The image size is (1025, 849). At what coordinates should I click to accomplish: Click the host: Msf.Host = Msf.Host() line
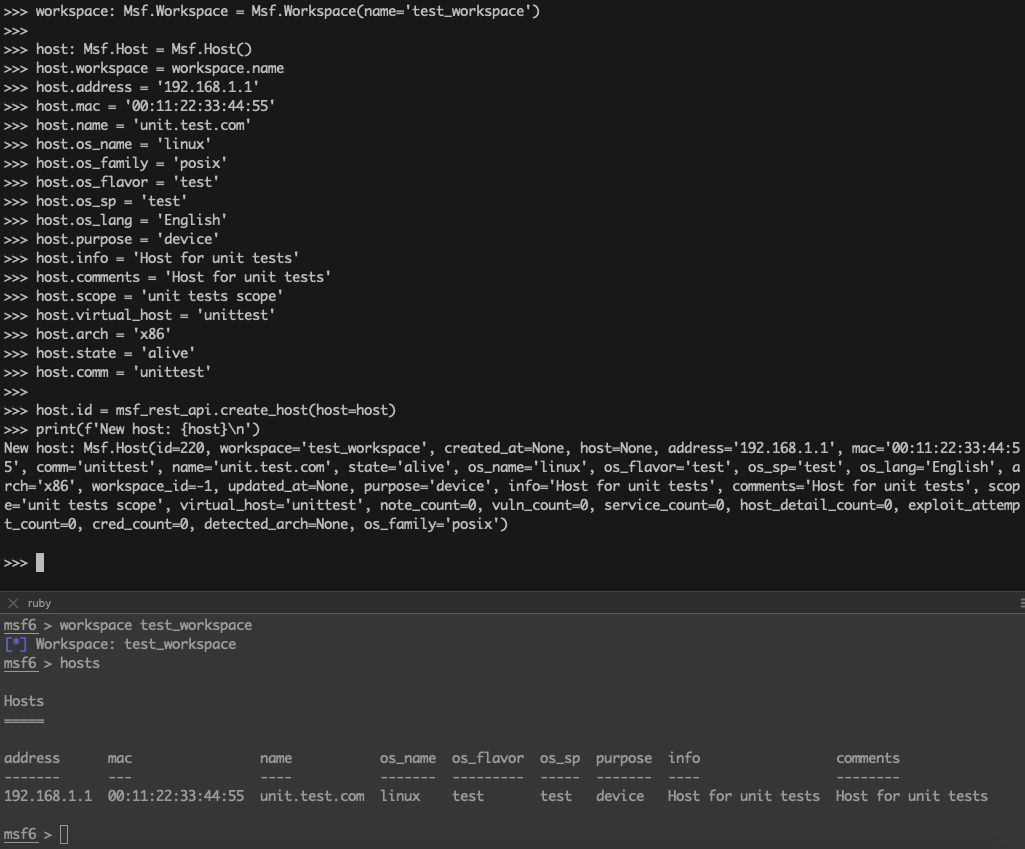[x=128, y=49]
